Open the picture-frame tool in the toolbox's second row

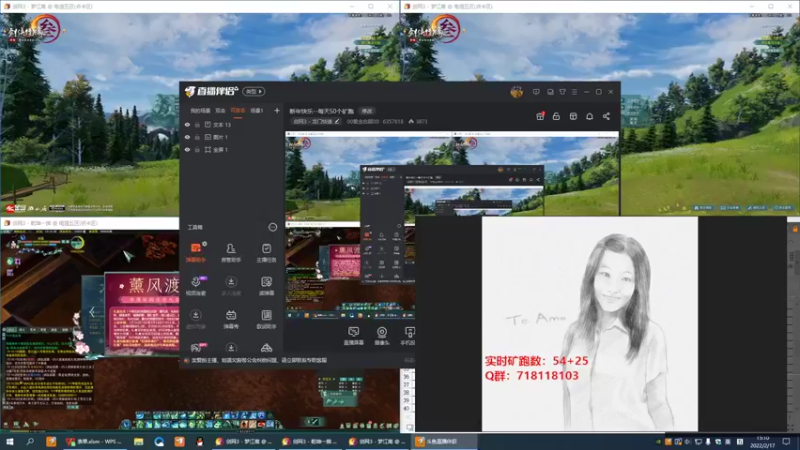tap(266, 286)
